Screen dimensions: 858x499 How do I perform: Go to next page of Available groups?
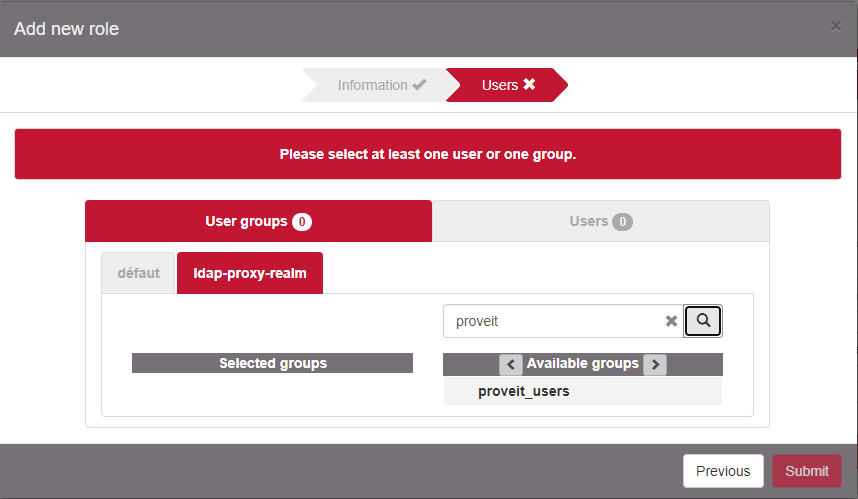pos(655,364)
